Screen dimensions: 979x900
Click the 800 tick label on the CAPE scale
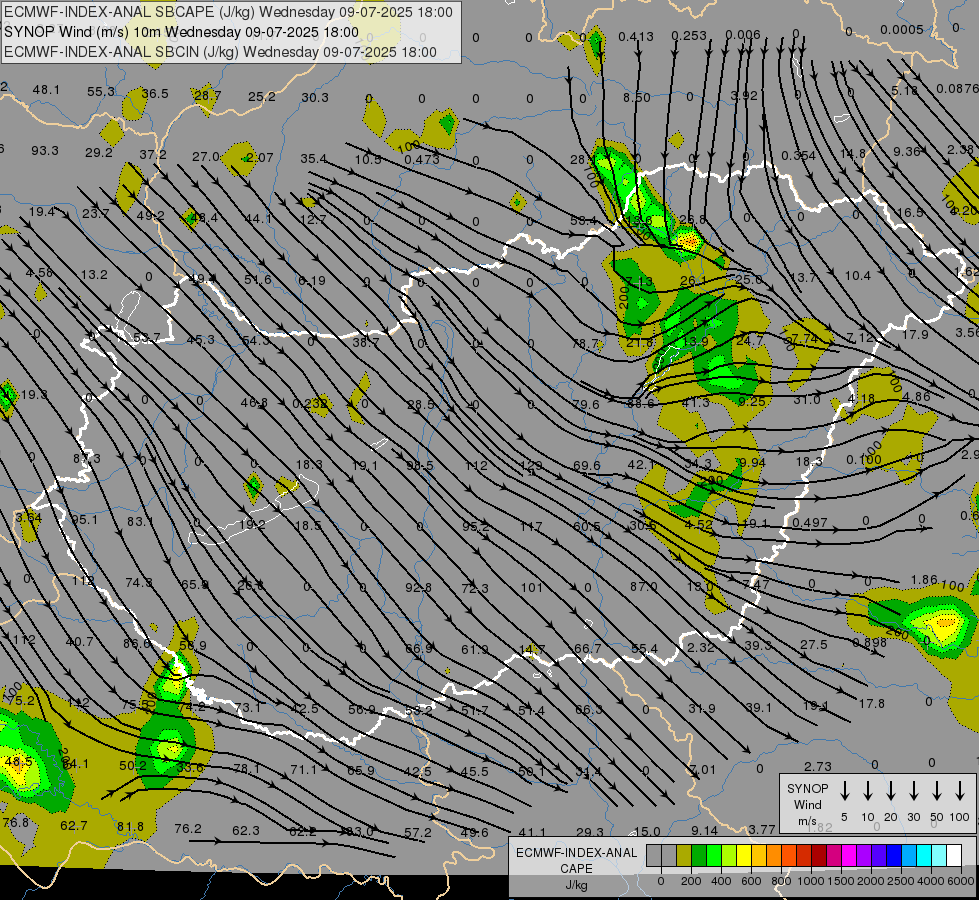coord(781,881)
